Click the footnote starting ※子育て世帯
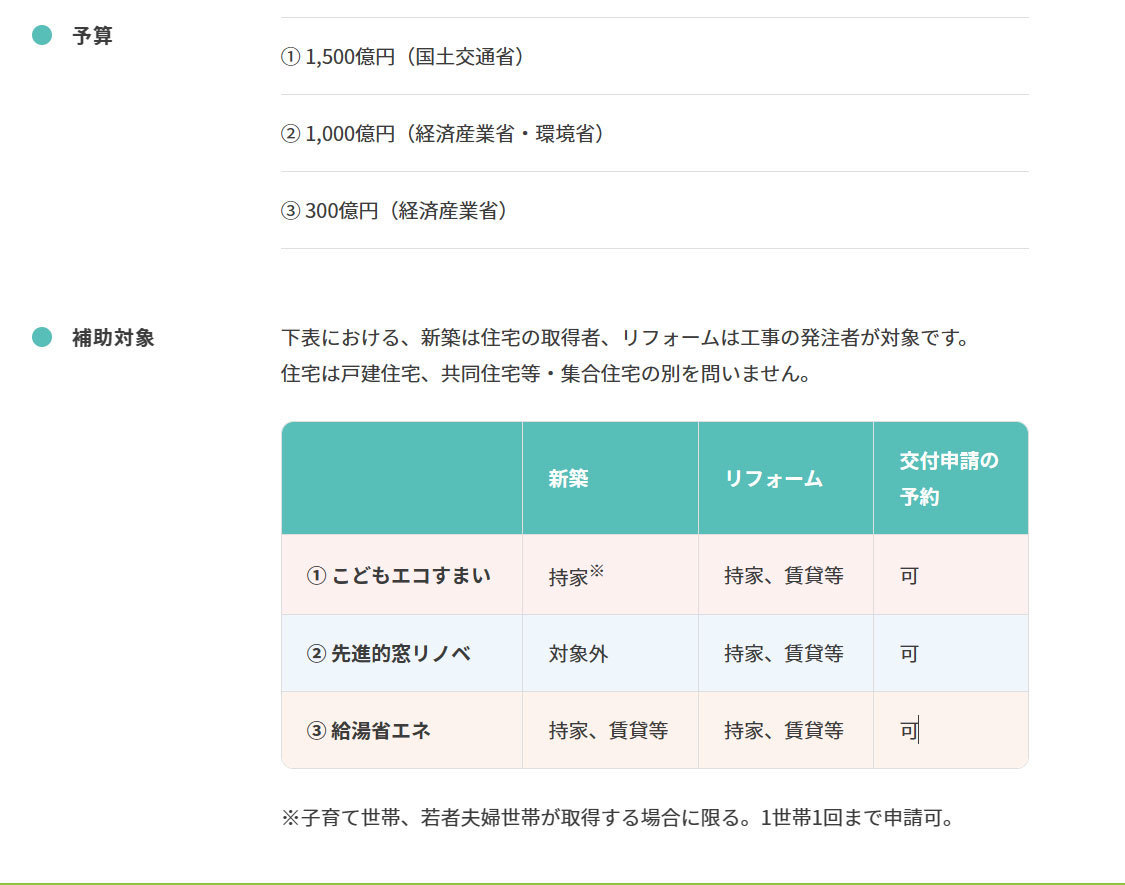The height and width of the screenshot is (885, 1125). pos(617,818)
